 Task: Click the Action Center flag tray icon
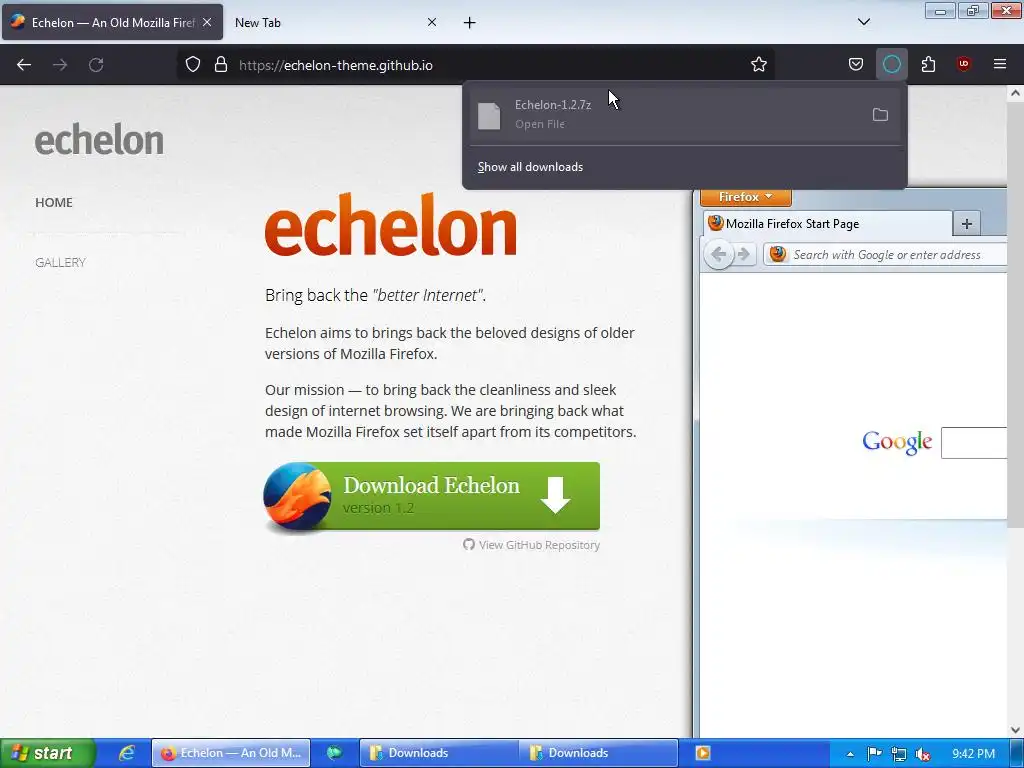pyautogui.click(x=874, y=754)
